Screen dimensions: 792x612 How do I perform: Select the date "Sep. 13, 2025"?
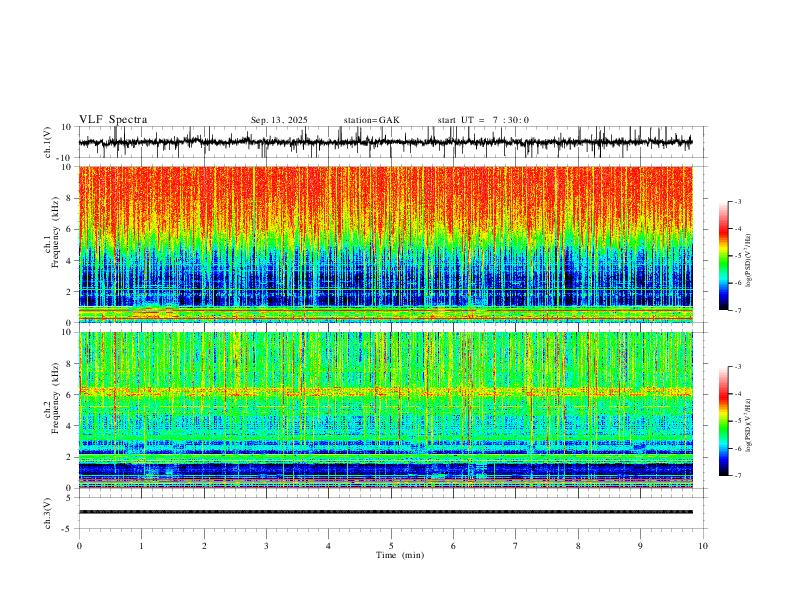(279, 120)
